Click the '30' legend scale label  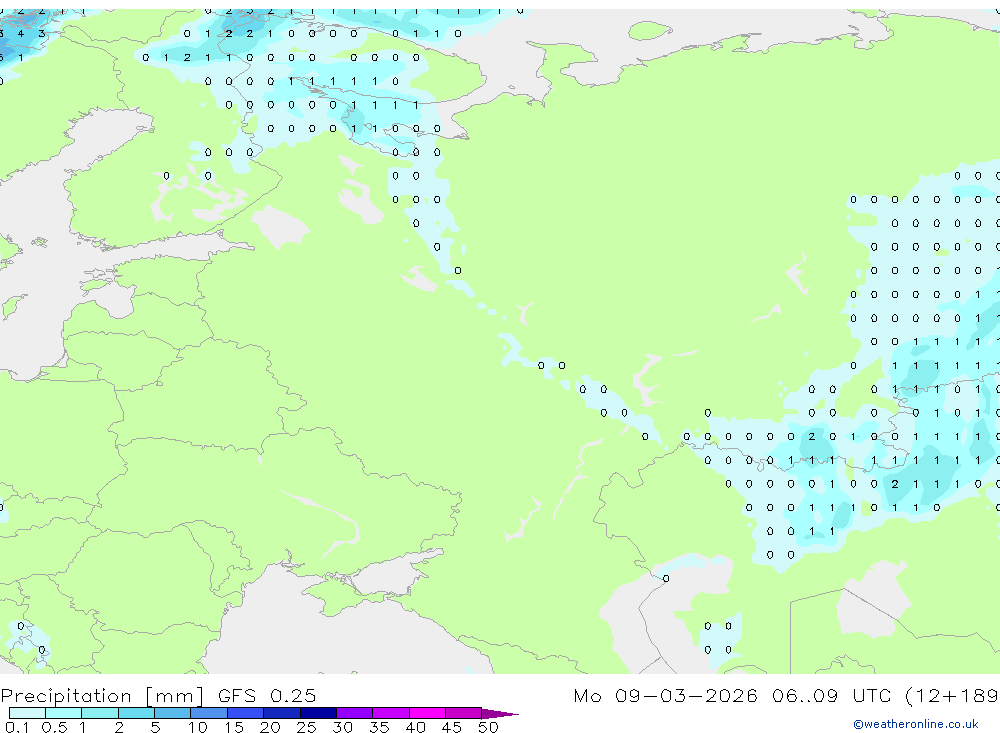pos(342,727)
